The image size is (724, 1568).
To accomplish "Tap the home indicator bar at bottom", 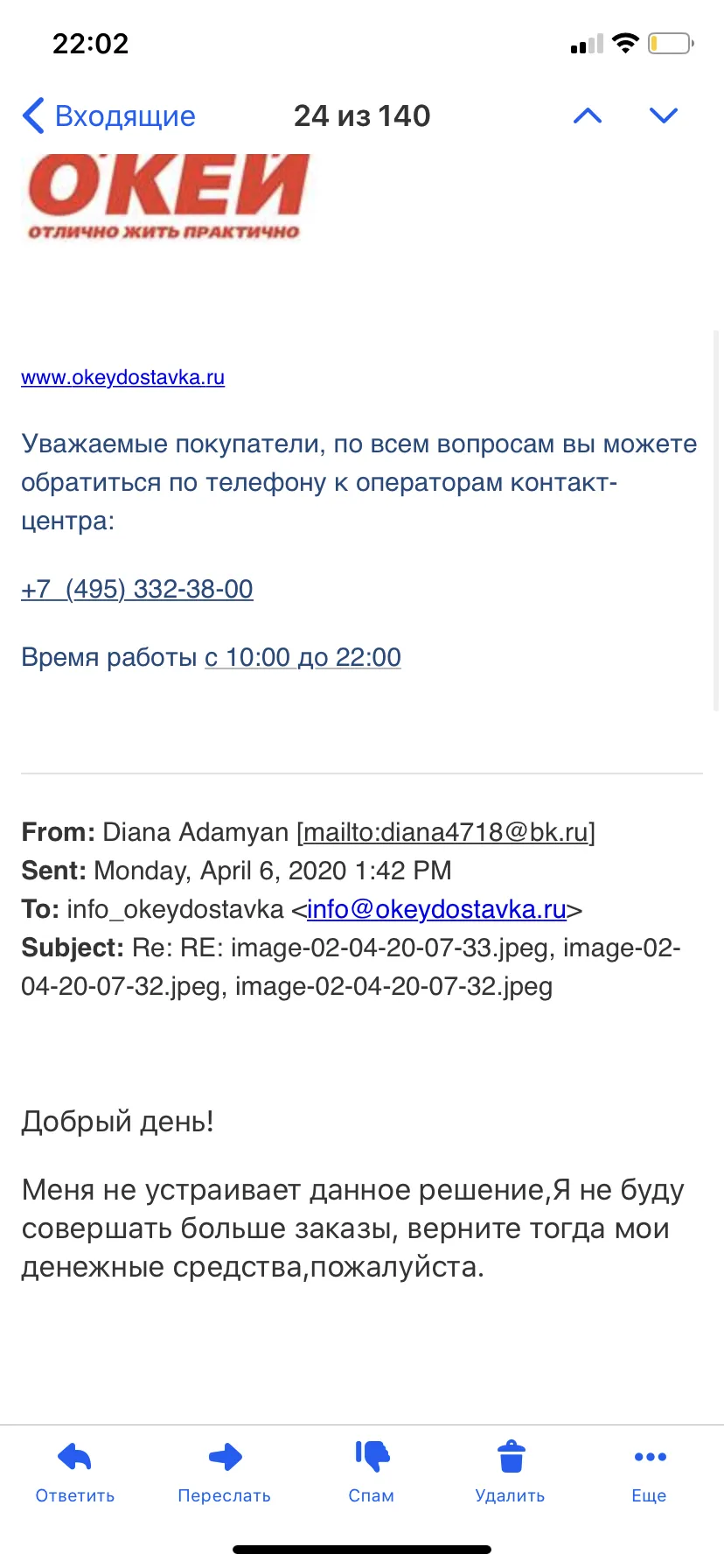I will pos(362,1550).
